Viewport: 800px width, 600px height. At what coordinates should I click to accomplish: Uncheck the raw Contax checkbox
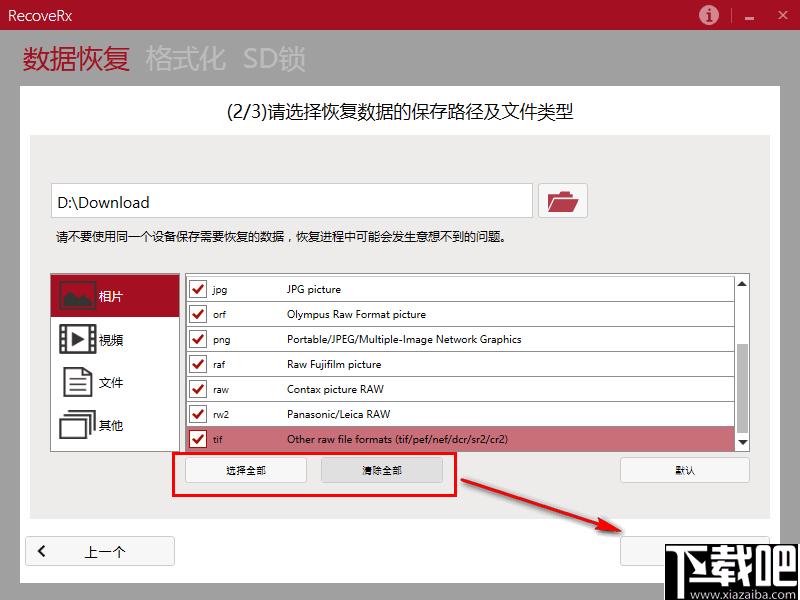point(197,389)
